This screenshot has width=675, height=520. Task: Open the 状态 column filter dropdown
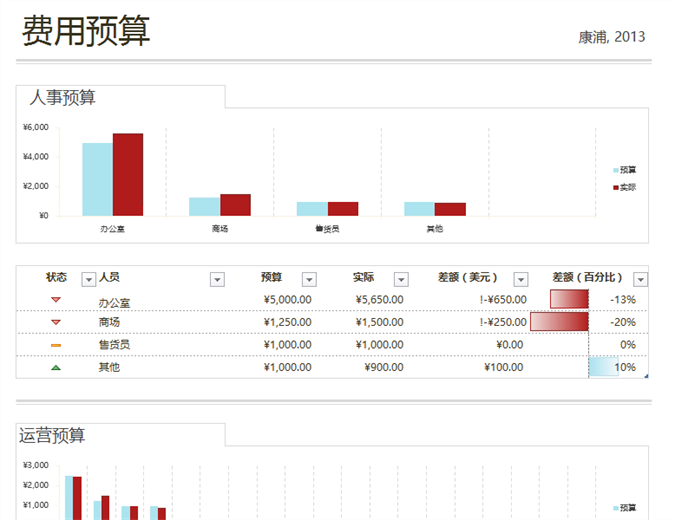[89, 279]
